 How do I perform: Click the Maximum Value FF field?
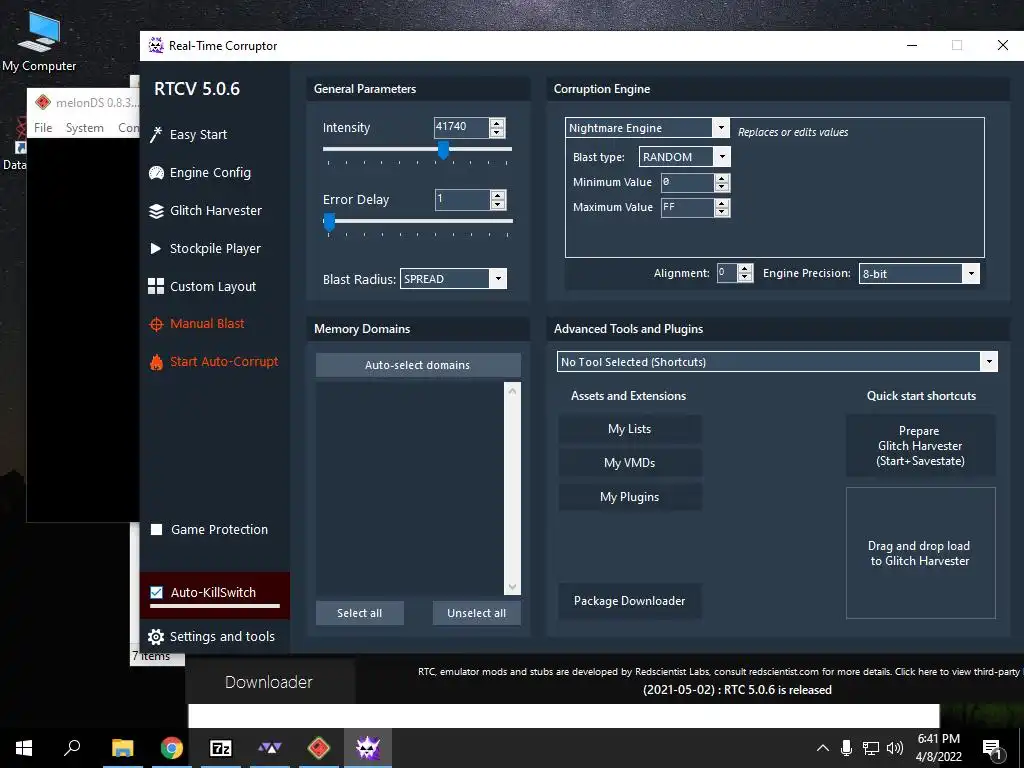(x=688, y=208)
